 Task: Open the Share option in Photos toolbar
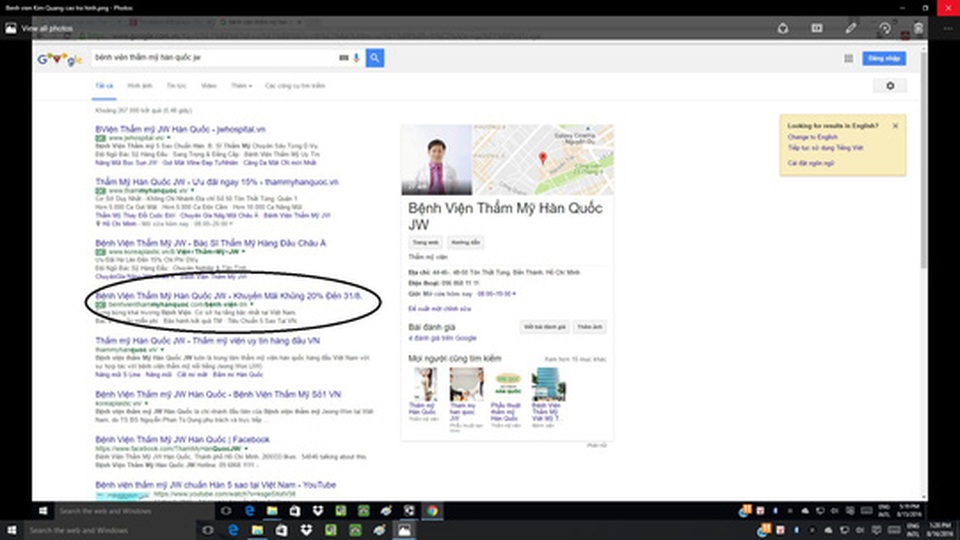click(781, 28)
